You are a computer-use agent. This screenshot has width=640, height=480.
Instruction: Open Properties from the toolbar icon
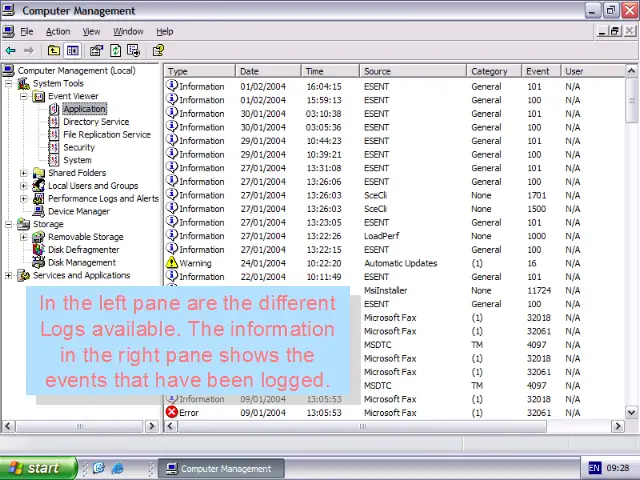(96, 50)
